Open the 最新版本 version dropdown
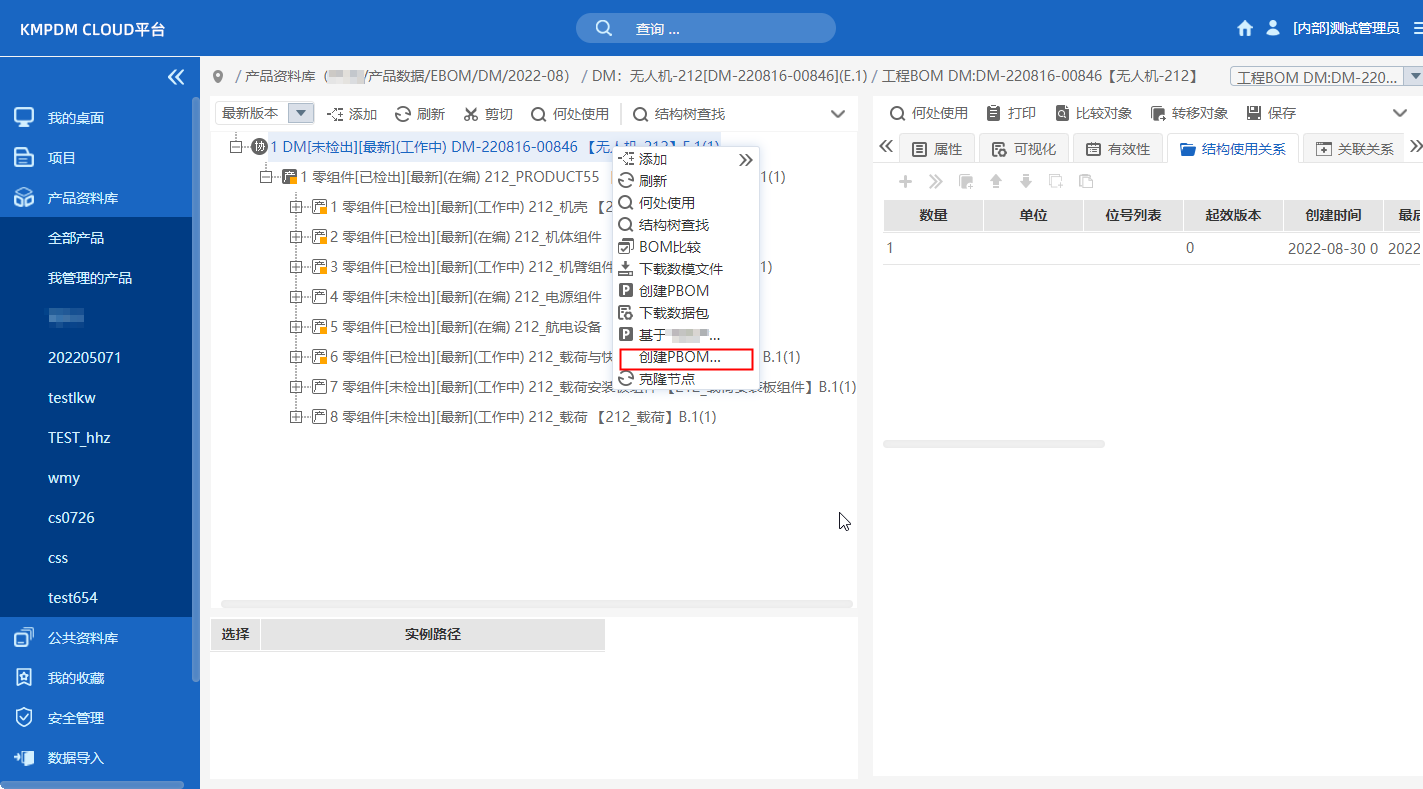This screenshot has width=1423, height=789. point(302,113)
